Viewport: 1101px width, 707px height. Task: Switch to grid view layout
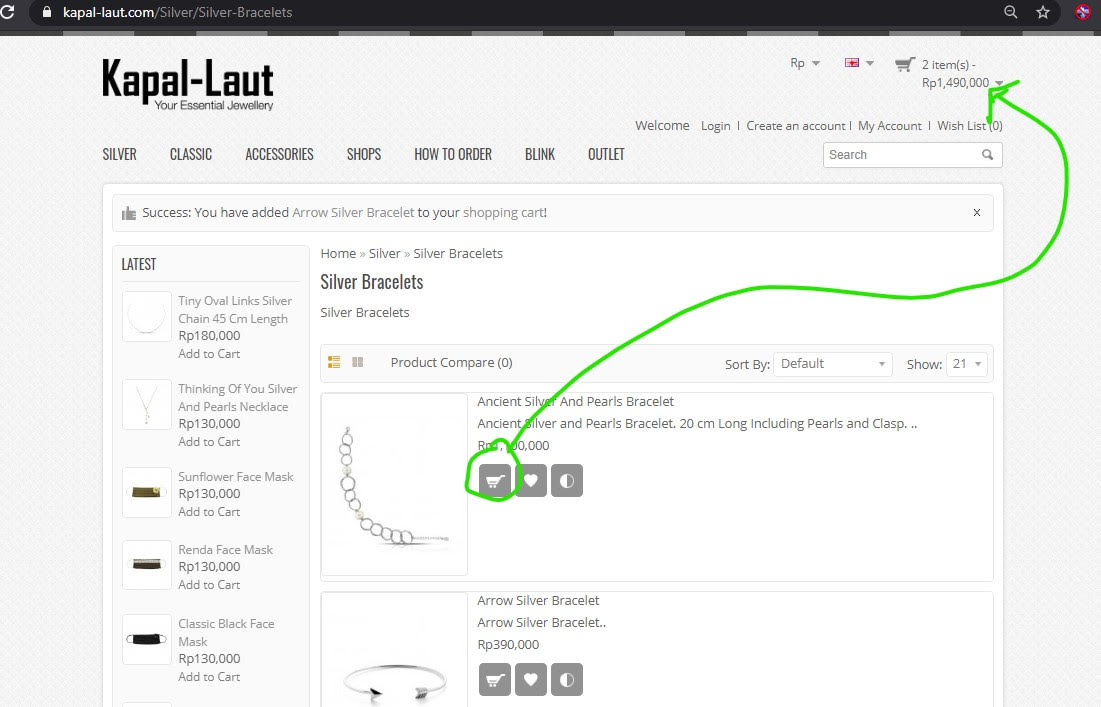coord(357,362)
